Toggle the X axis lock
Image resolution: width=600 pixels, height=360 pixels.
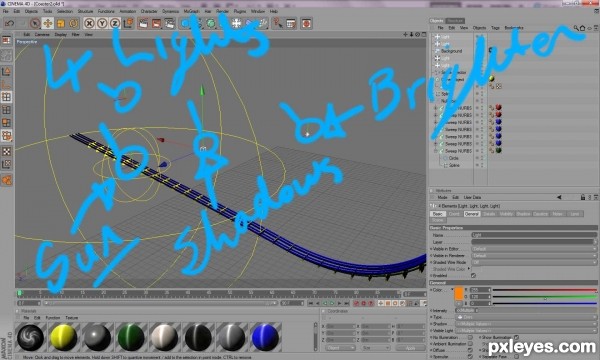pos(89,23)
